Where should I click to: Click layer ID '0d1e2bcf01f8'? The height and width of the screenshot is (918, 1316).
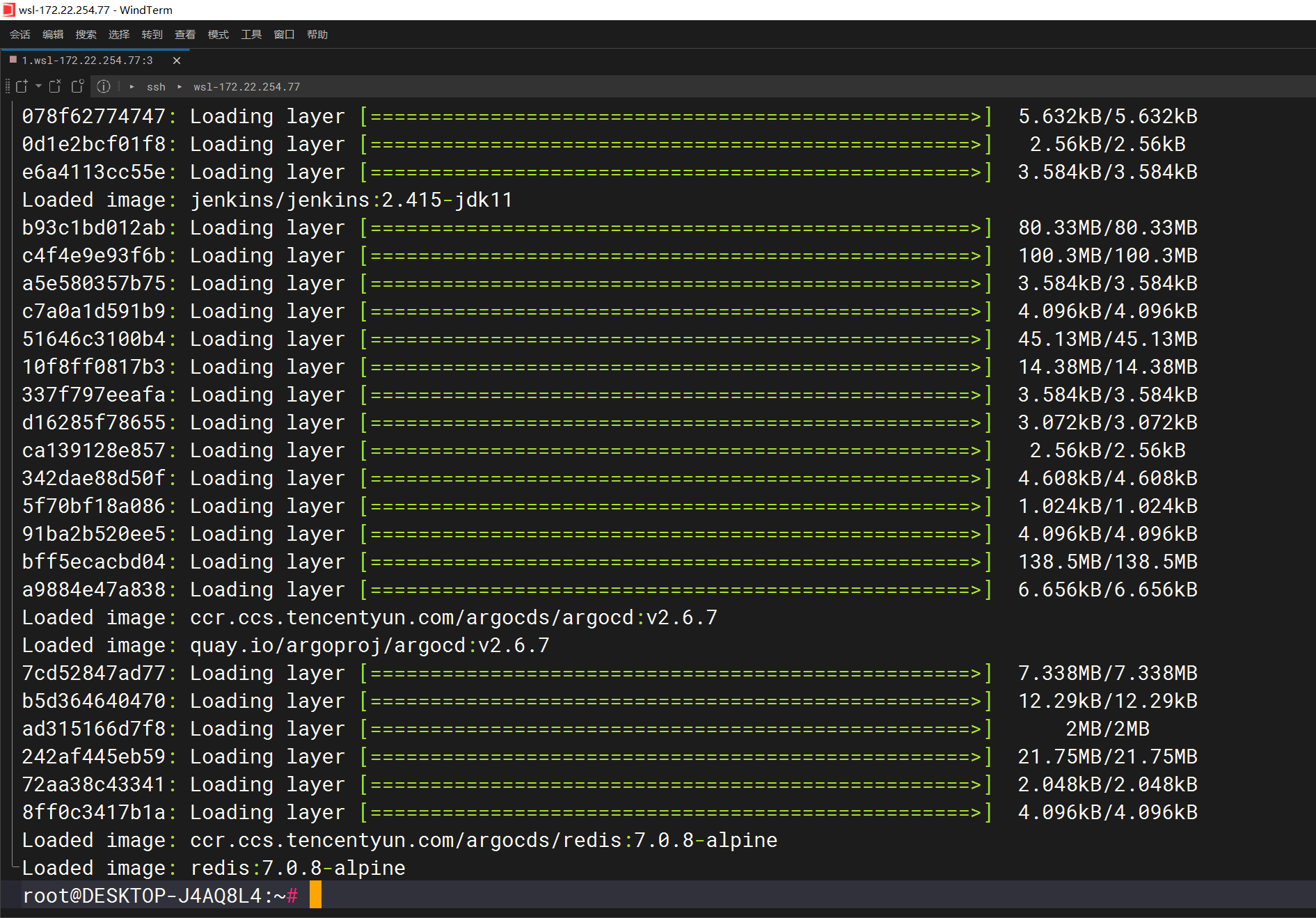[x=94, y=144]
